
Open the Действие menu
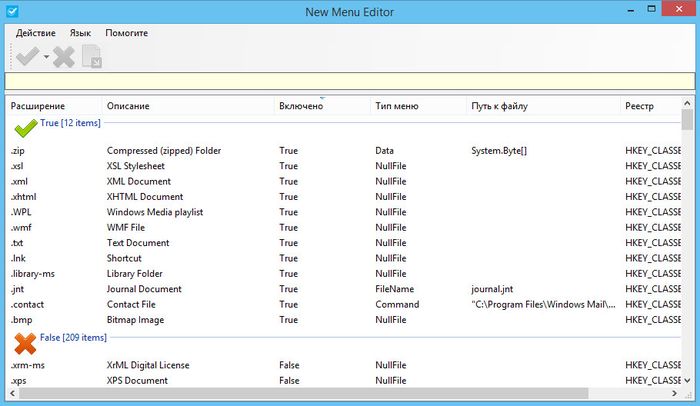point(36,33)
